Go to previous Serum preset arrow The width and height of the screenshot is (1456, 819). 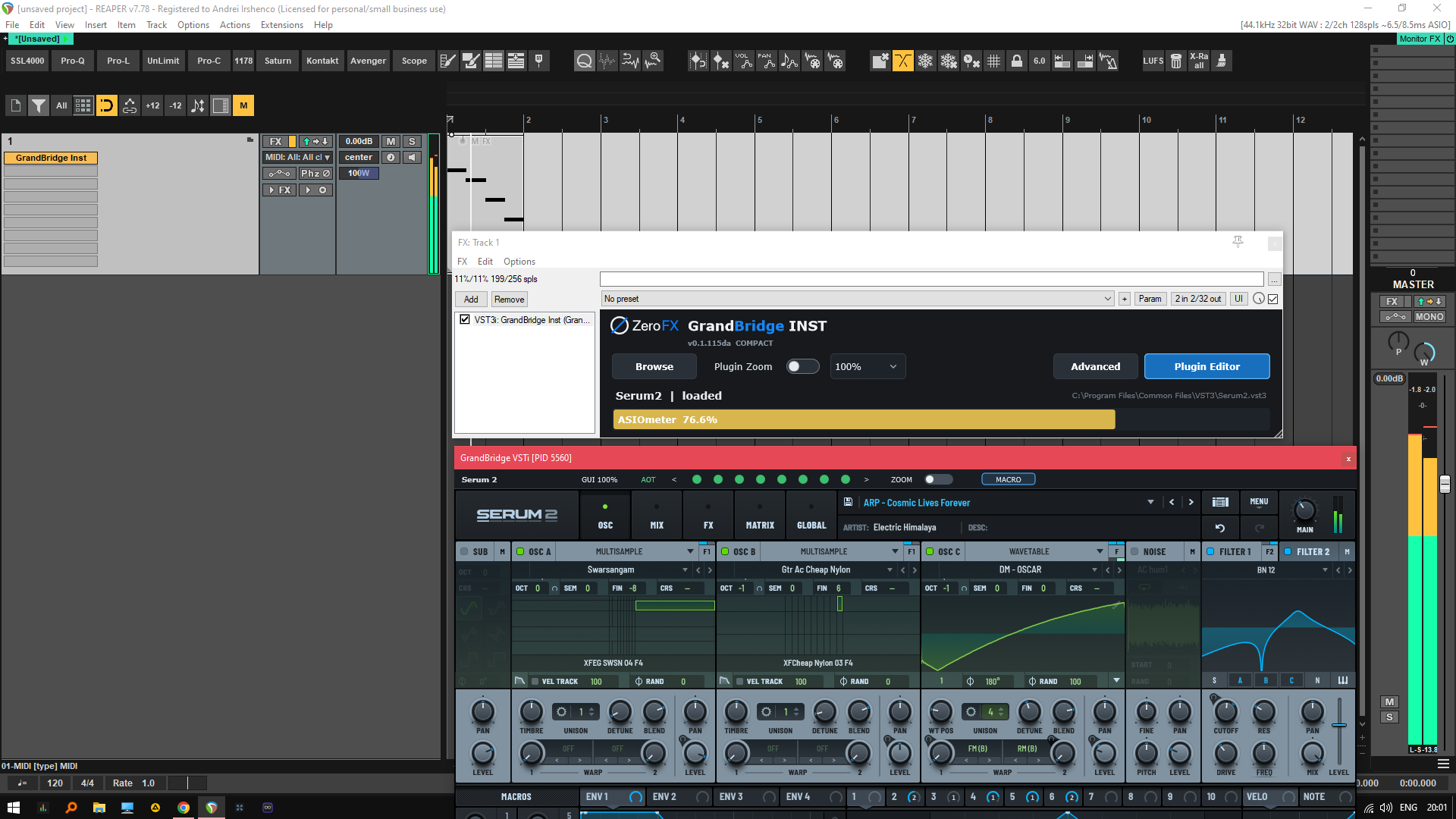click(x=1172, y=502)
